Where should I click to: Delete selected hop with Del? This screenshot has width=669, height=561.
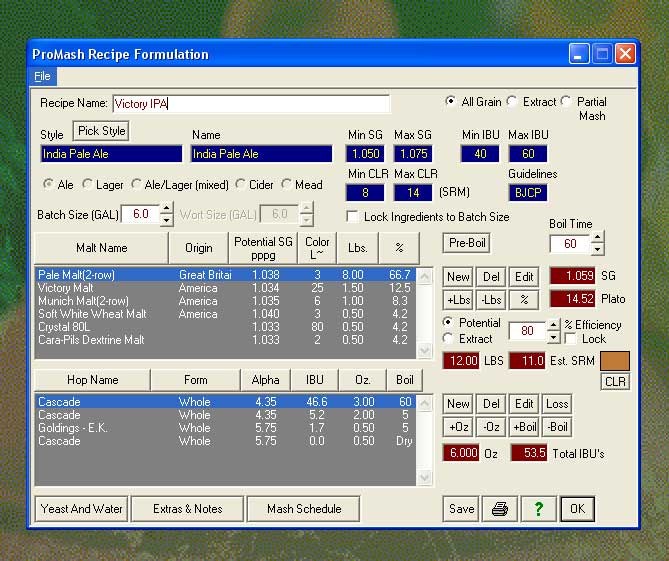491,404
